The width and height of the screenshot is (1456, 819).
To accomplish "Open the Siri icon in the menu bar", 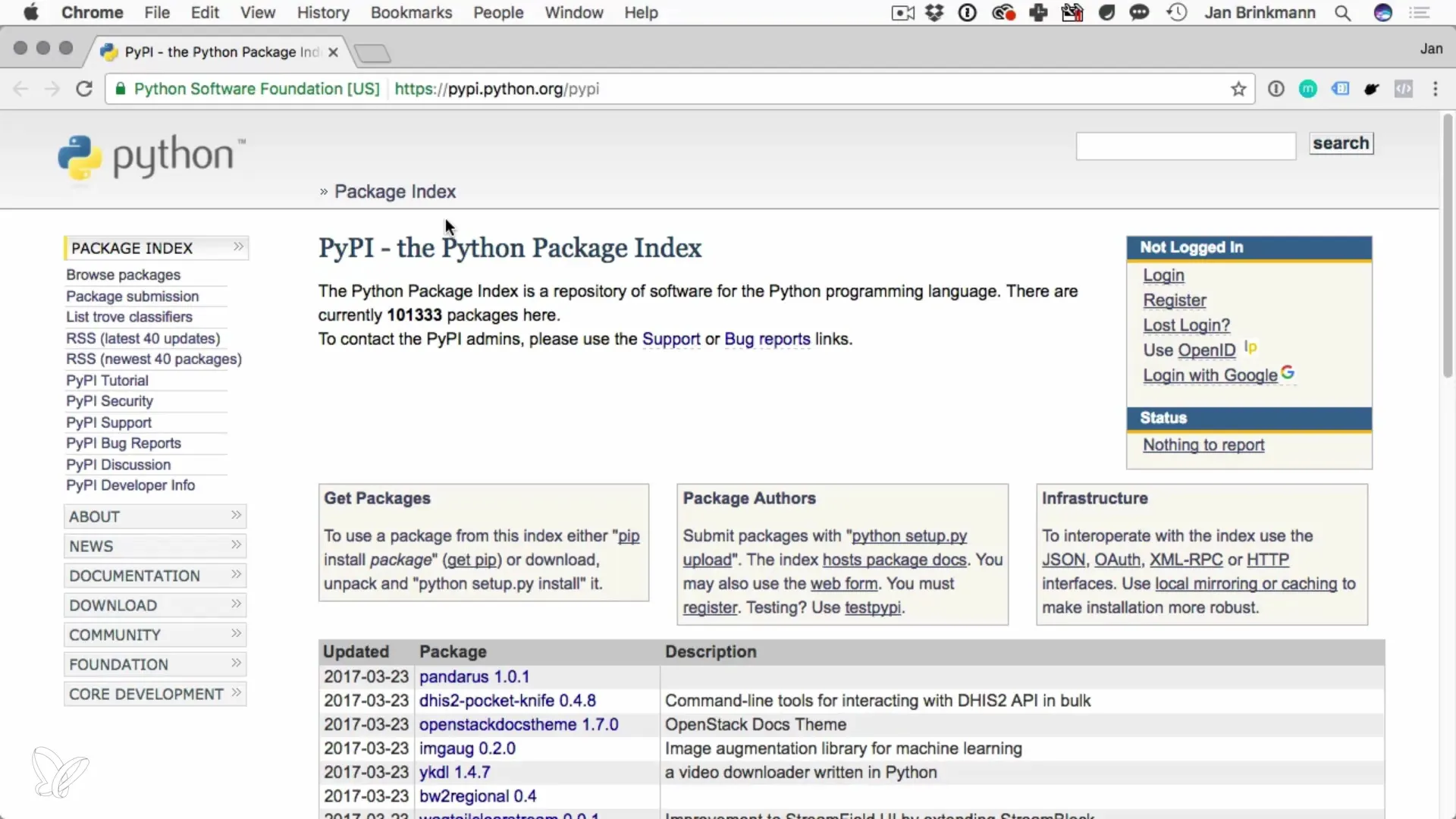I will click(x=1383, y=13).
